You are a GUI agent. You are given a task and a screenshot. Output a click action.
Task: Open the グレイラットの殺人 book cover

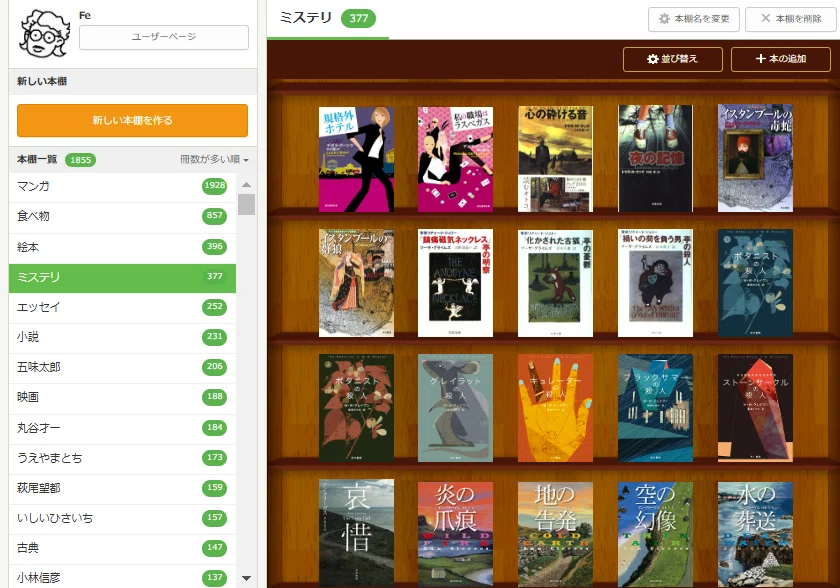(x=455, y=408)
